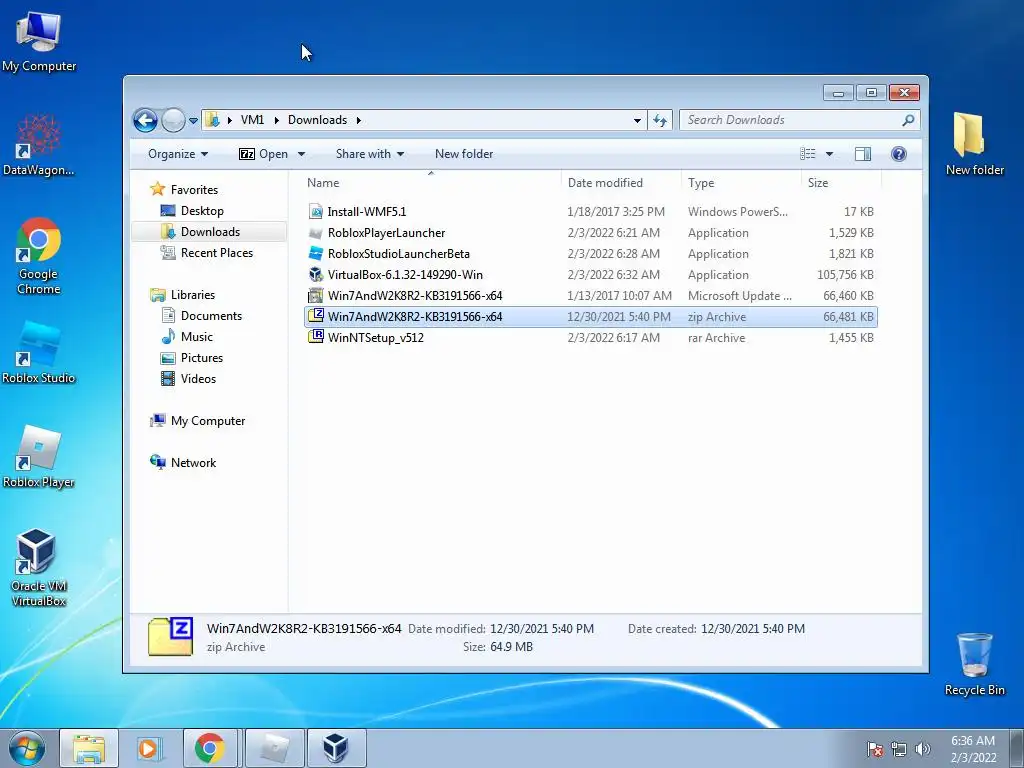Image resolution: width=1024 pixels, height=768 pixels.
Task: Click the large zip icon in details pane
Action: tap(170, 636)
